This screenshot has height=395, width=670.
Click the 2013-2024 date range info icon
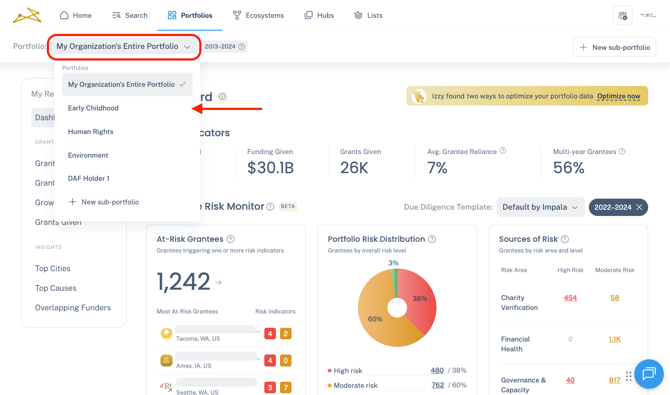point(241,47)
